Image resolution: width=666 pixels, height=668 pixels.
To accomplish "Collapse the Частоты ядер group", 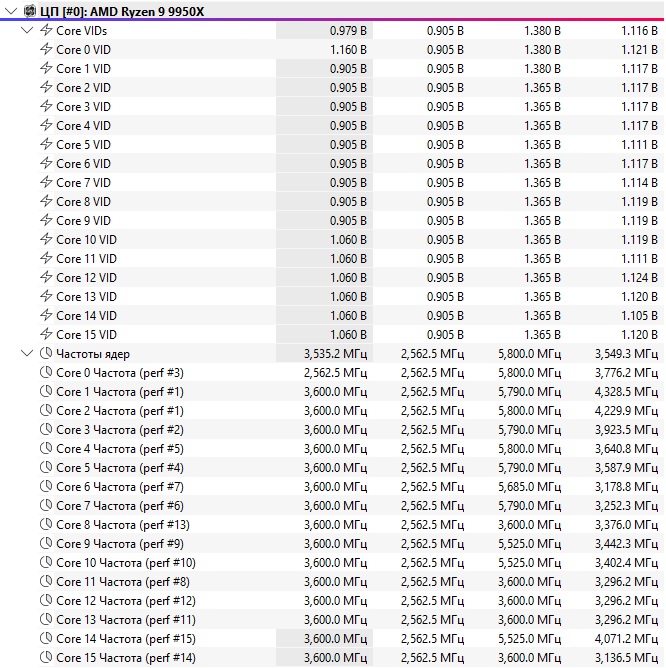I will click(27, 353).
